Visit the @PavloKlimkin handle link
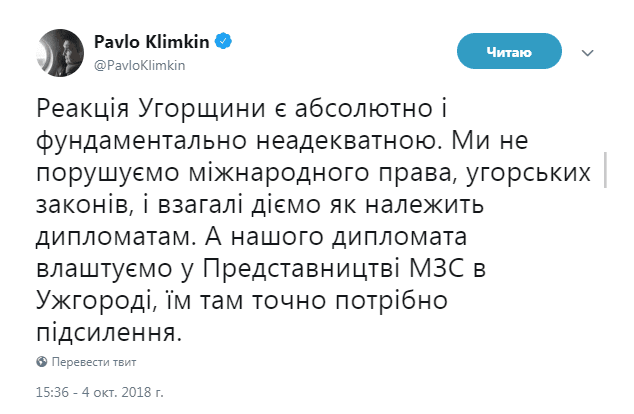634x414 pixels. 139,65
